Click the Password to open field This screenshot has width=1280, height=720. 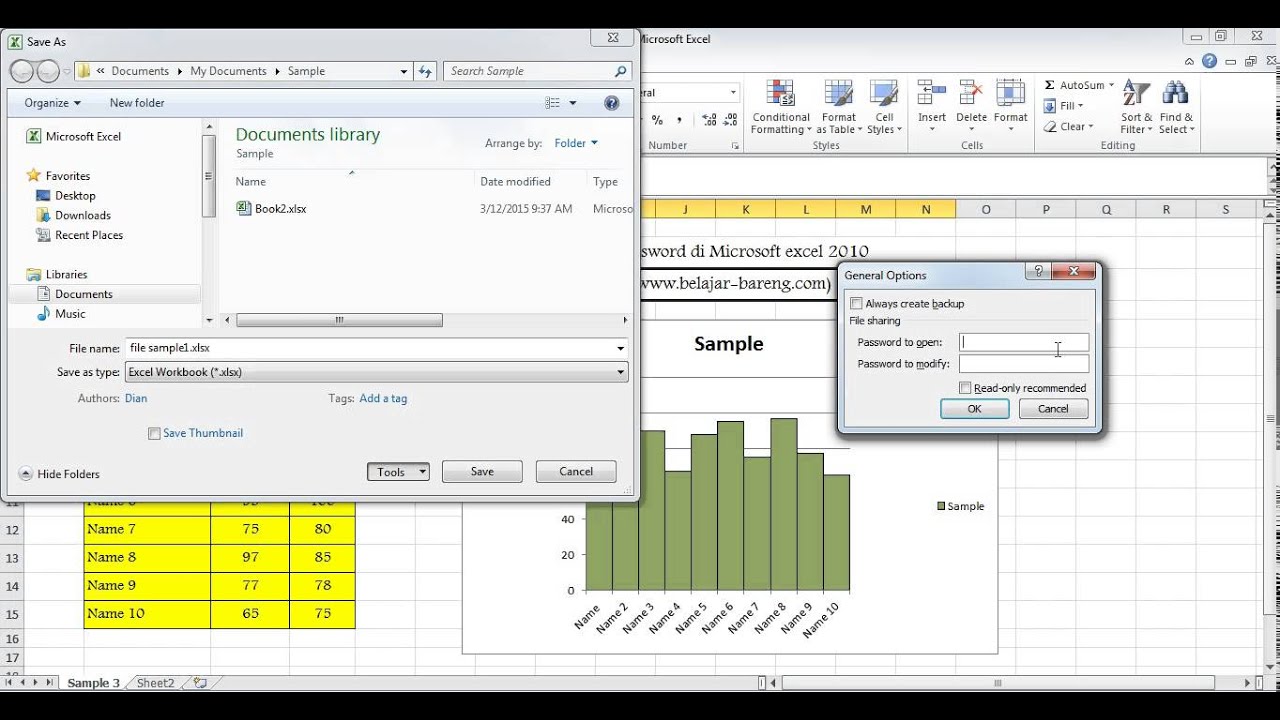click(x=1024, y=342)
